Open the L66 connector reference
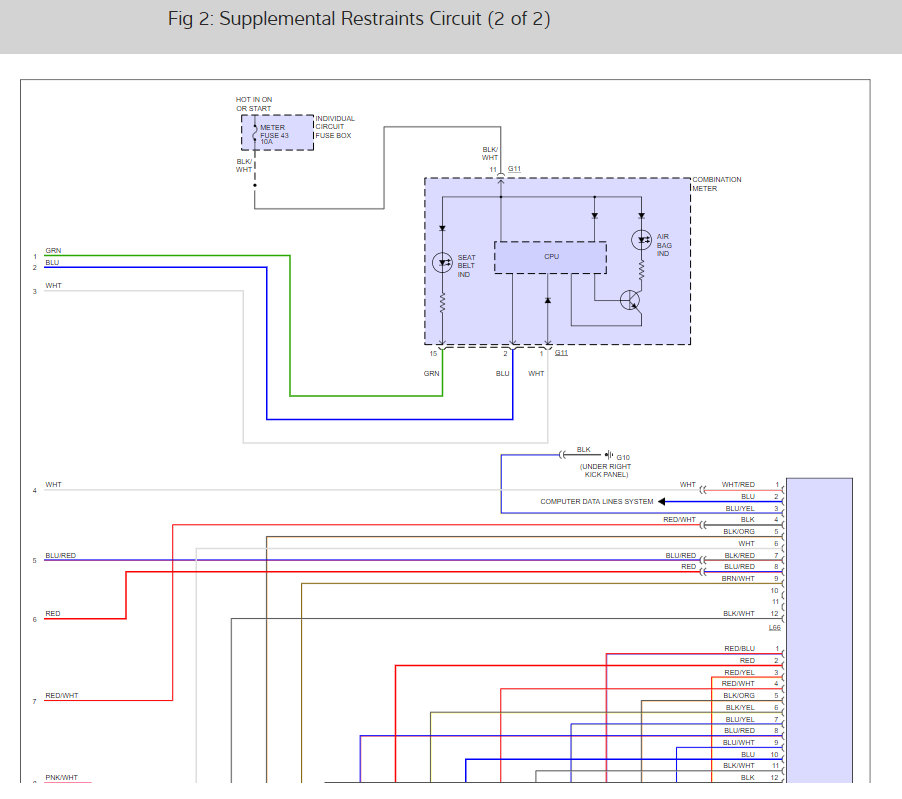This screenshot has height=799, width=902. coord(774,628)
